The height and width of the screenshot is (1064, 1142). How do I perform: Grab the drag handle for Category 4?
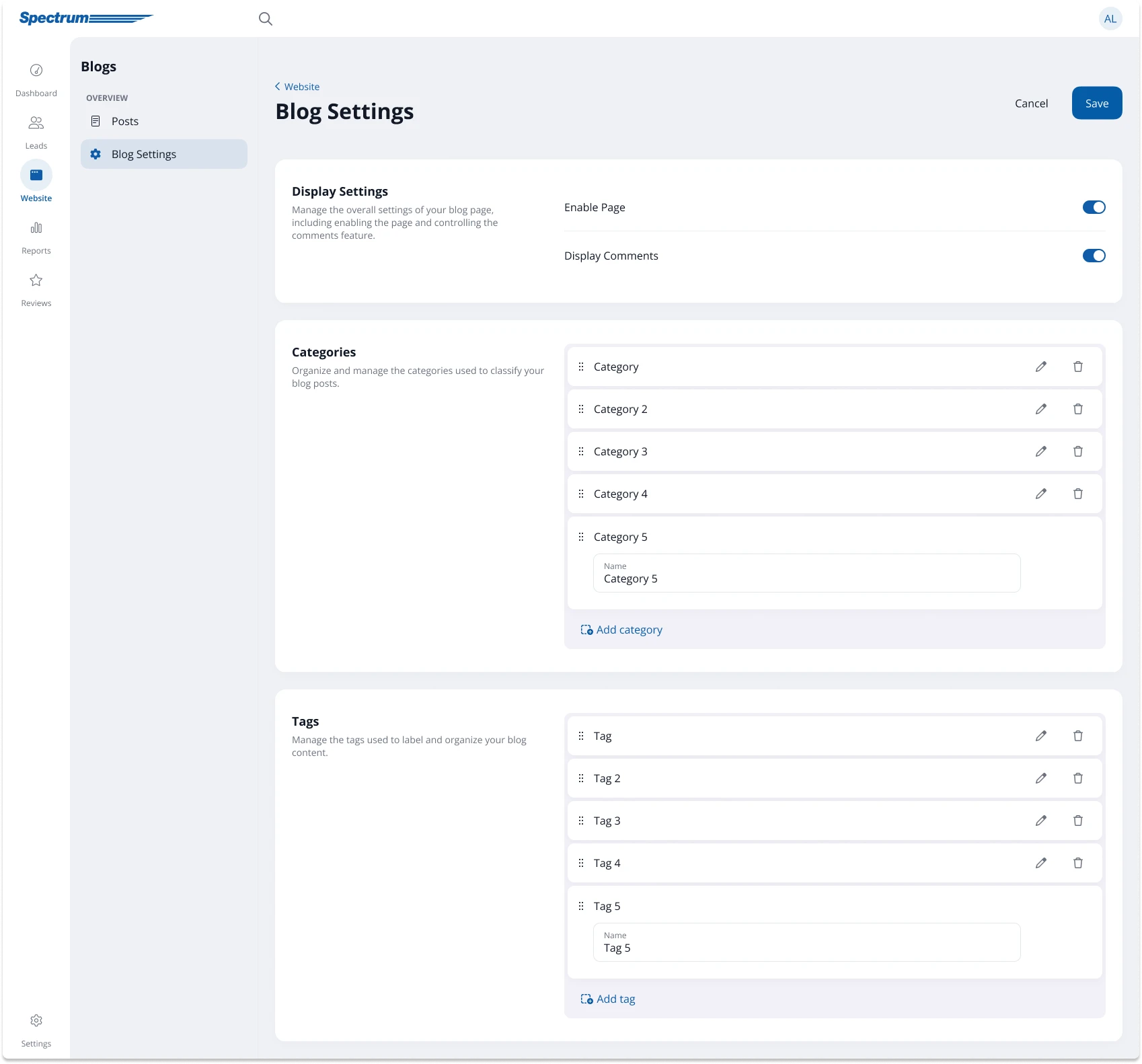(581, 494)
